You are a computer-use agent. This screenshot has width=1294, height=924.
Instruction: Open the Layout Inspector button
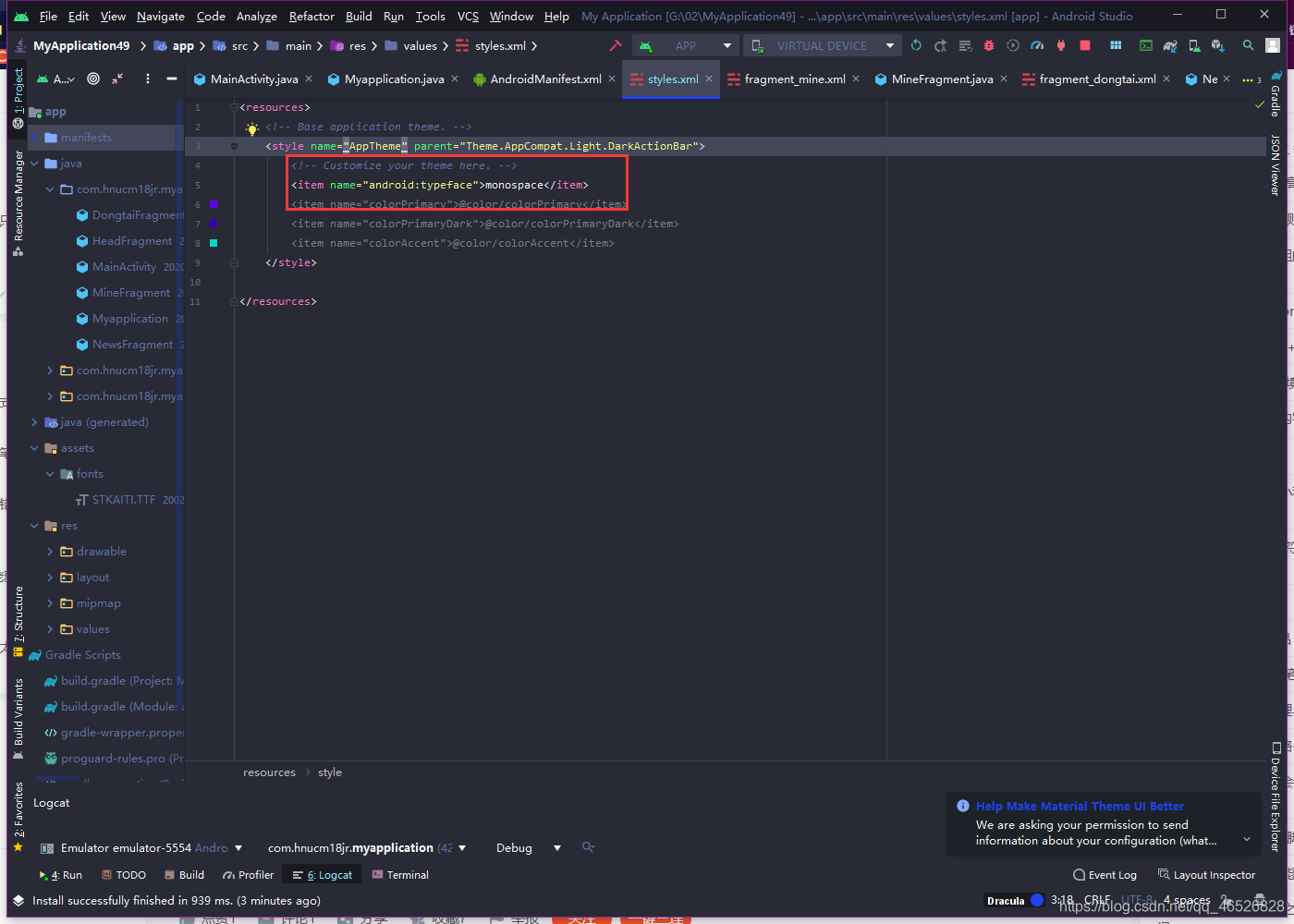click(1206, 875)
